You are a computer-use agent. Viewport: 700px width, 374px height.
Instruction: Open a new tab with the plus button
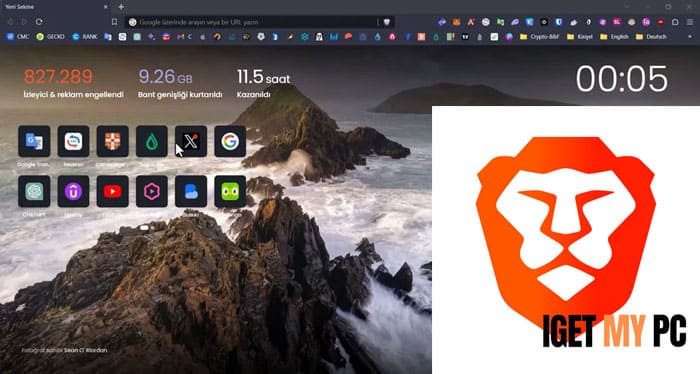click(x=121, y=7)
